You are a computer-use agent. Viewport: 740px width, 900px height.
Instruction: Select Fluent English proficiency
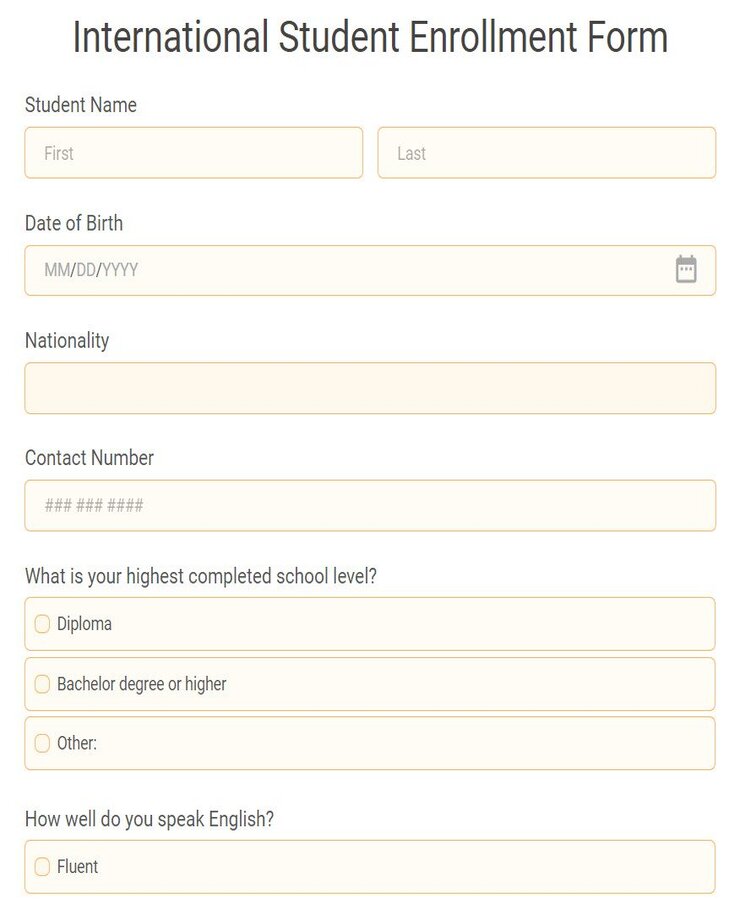[41, 866]
